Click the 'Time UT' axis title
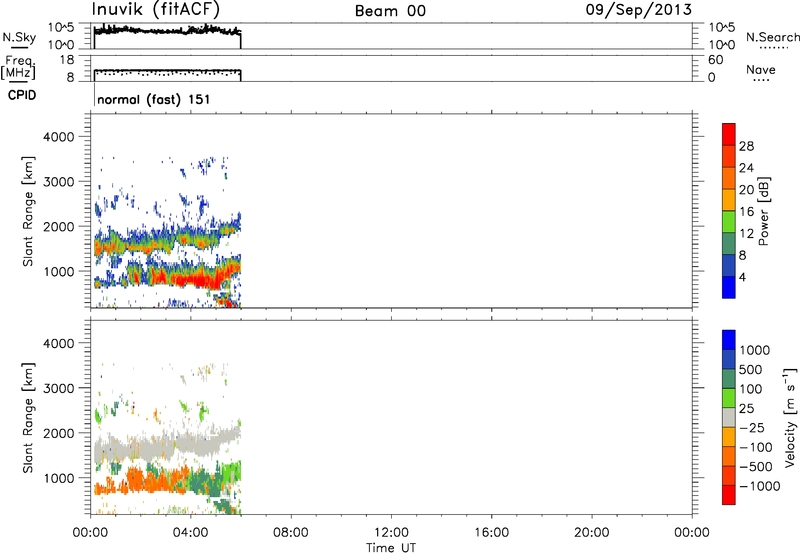This screenshot has height=554, width=800. tap(391, 548)
